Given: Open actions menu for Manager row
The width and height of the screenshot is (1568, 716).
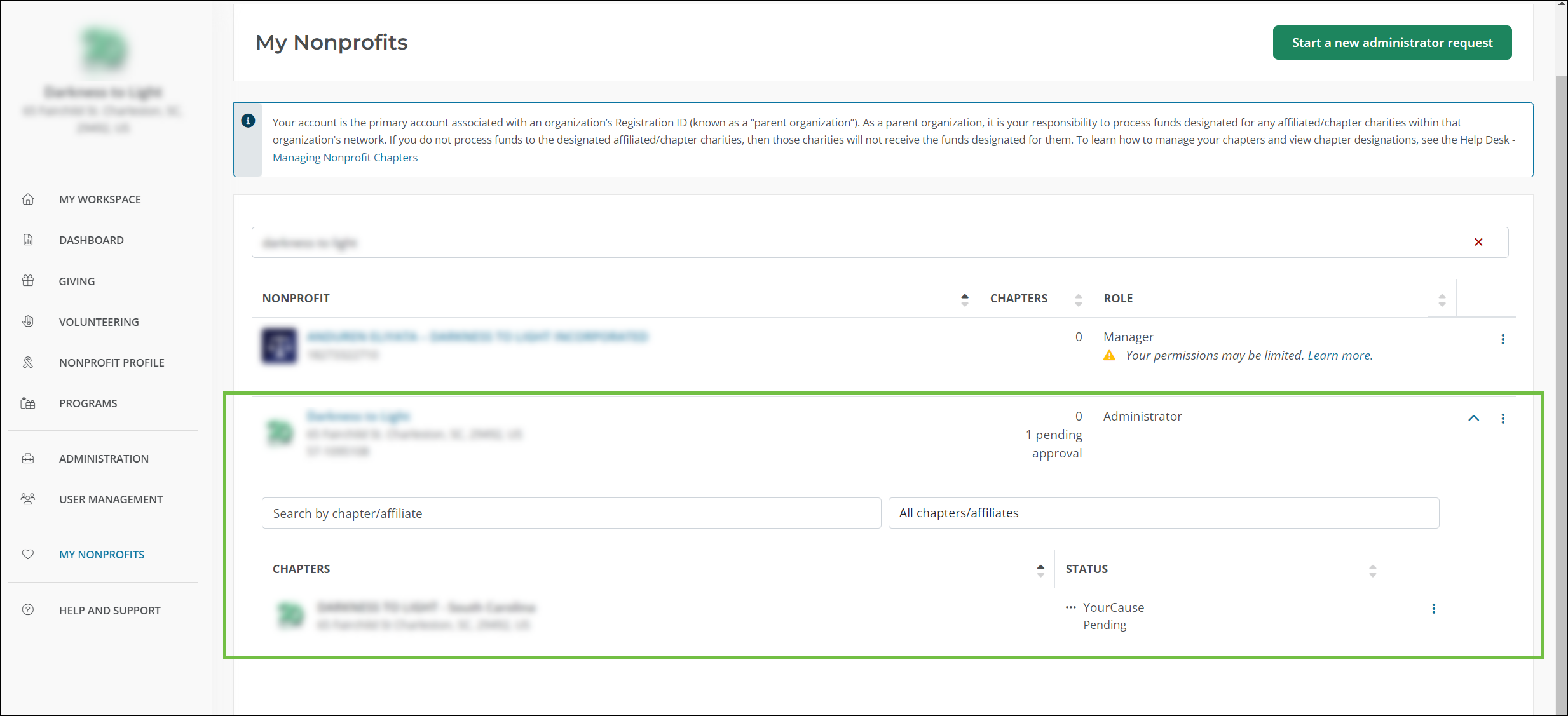Looking at the screenshot, I should (1503, 339).
